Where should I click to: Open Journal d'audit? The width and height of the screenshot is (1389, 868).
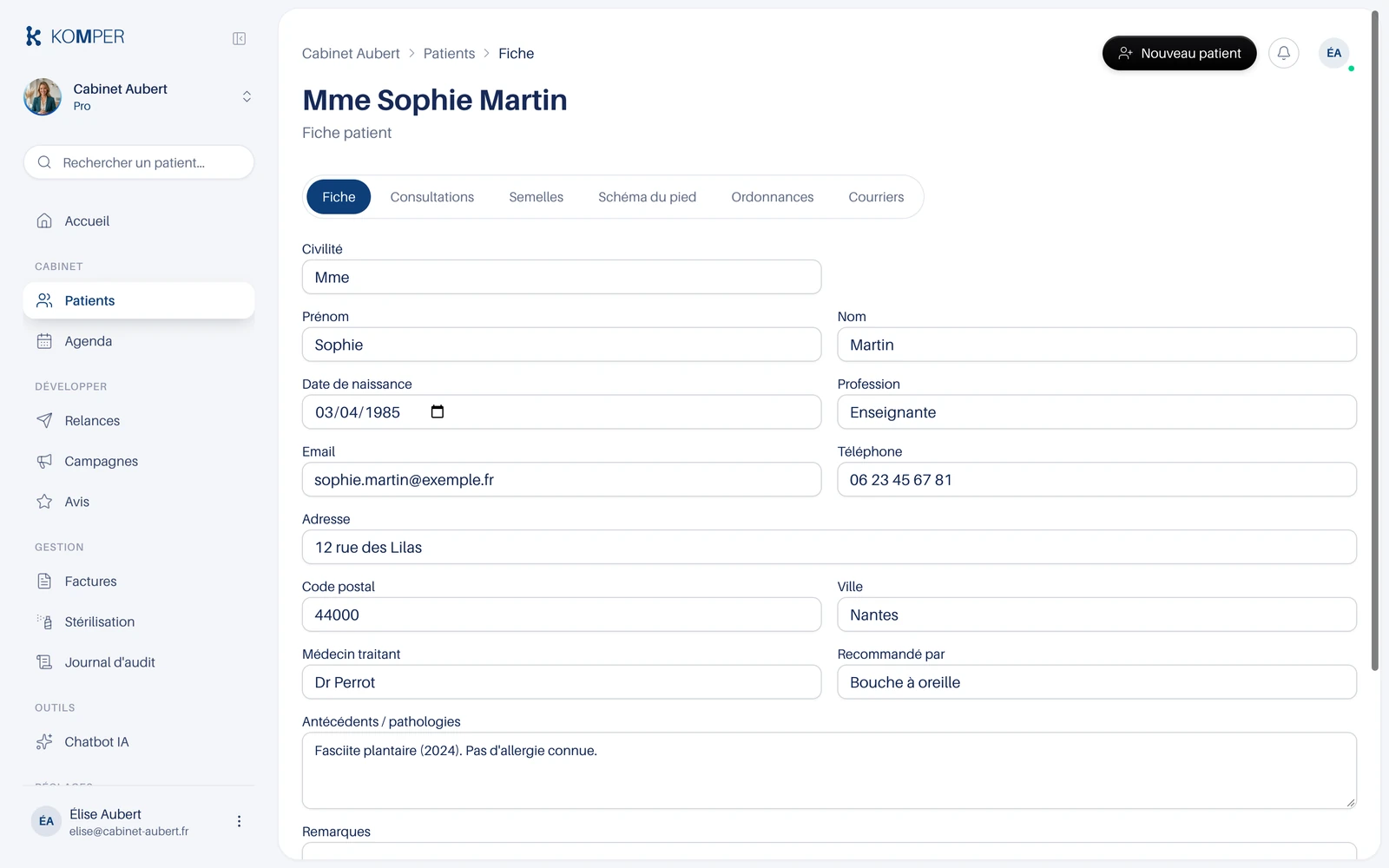coord(139,662)
